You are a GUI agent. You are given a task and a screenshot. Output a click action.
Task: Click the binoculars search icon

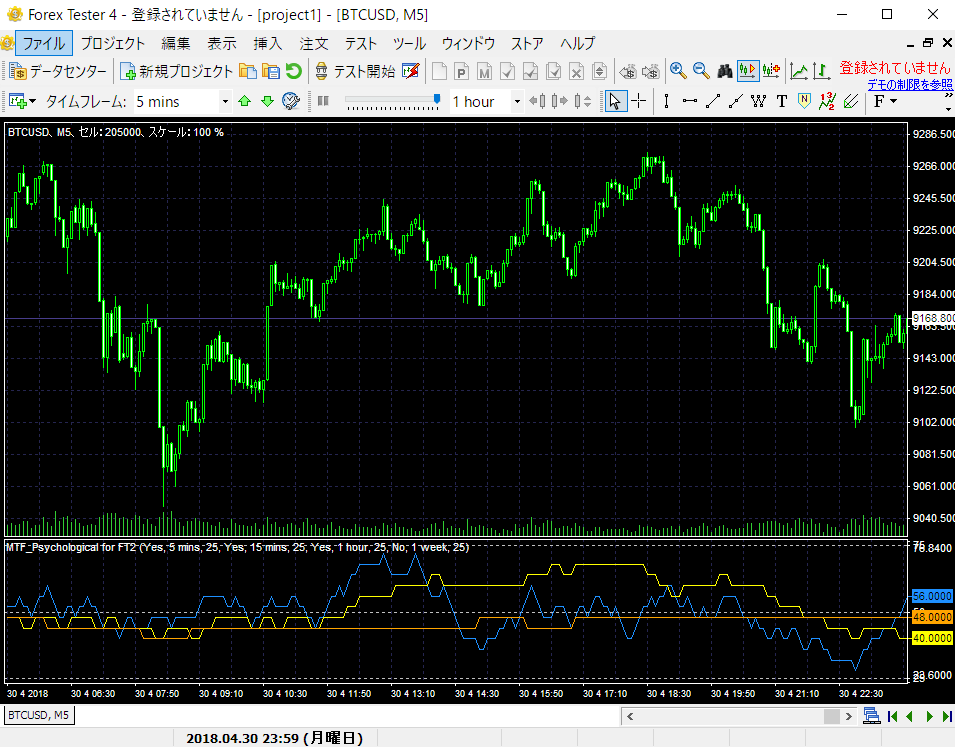click(x=724, y=71)
